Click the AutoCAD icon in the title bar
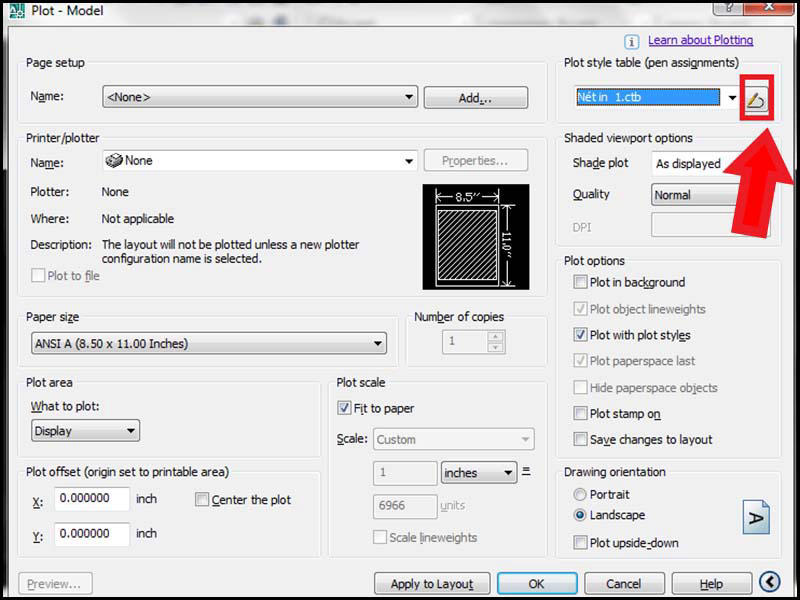The width and height of the screenshot is (800, 600). point(17,10)
